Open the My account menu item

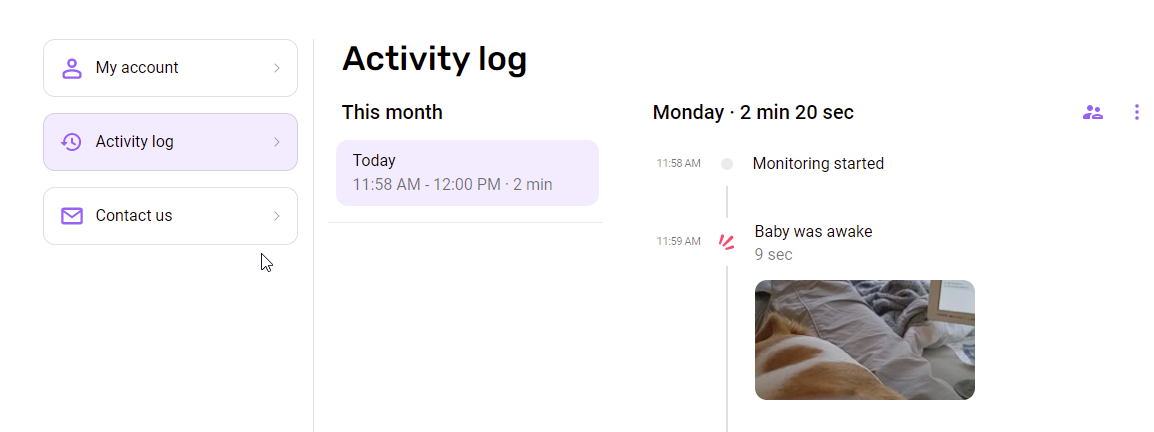(170, 68)
